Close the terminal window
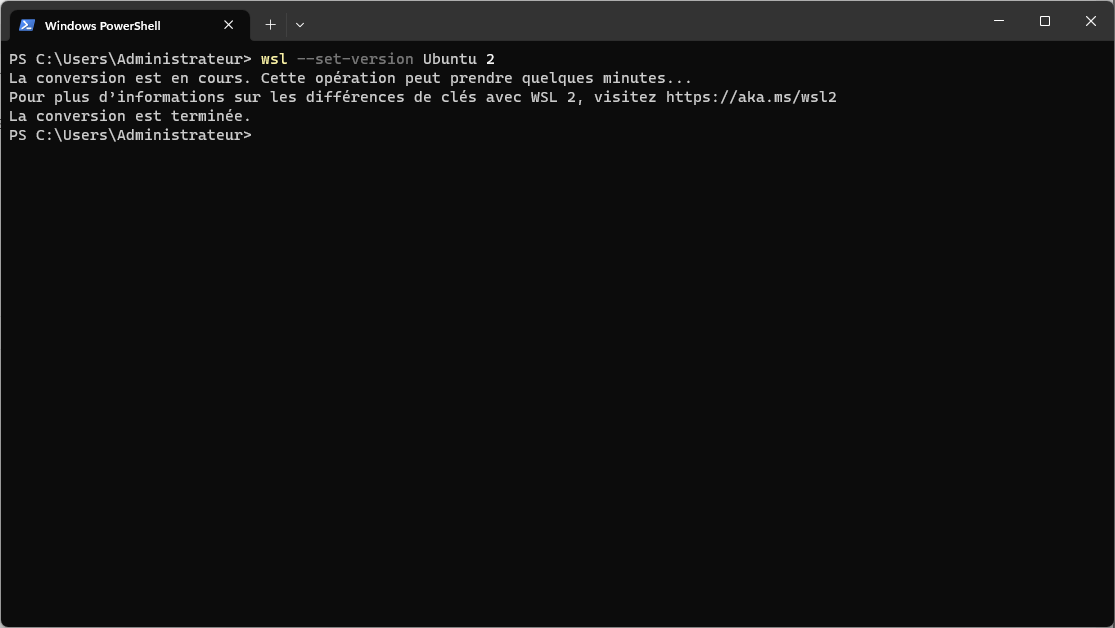Image resolution: width=1115 pixels, height=628 pixels. [x=1090, y=21]
